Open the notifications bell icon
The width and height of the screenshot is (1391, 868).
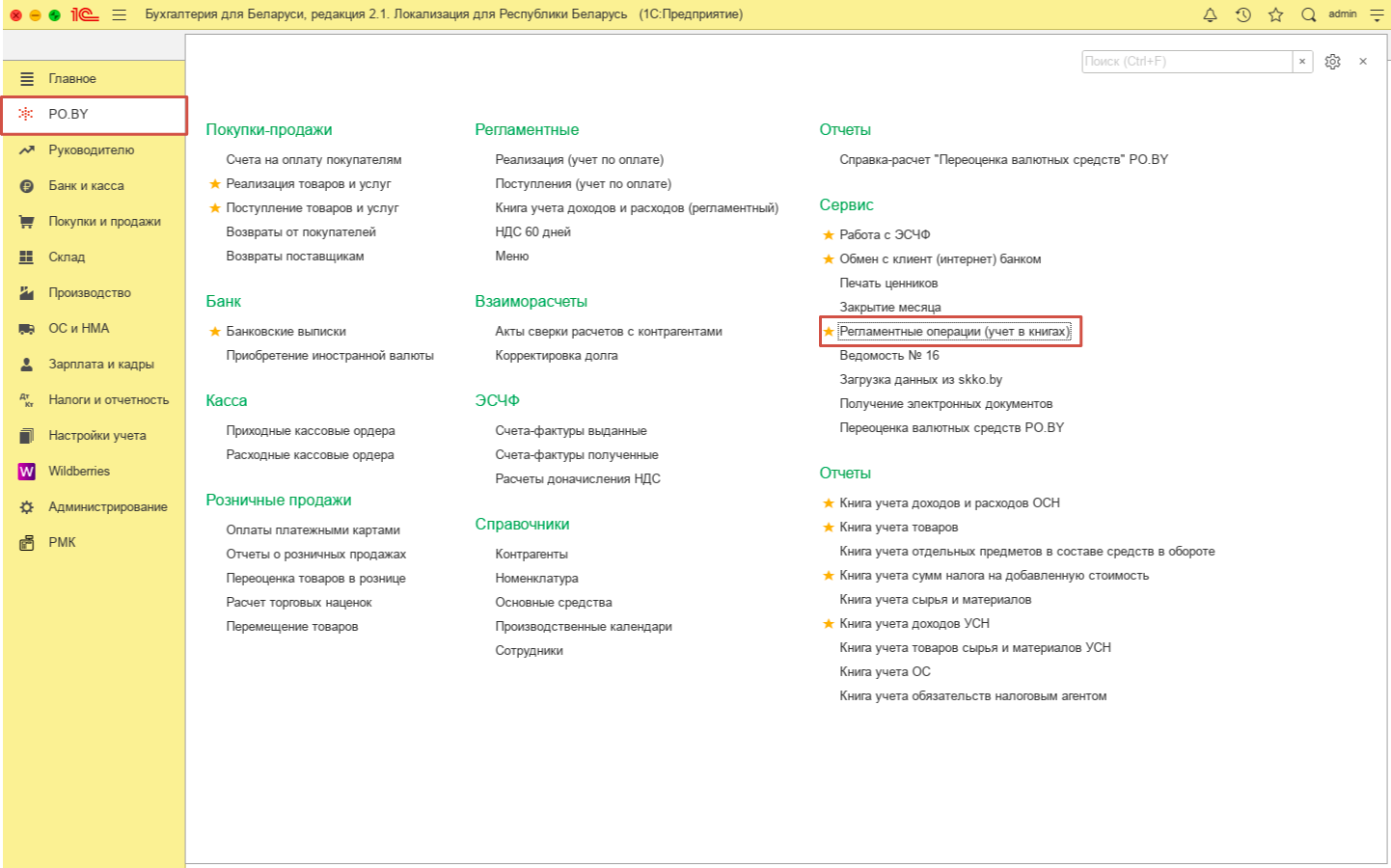[1210, 14]
